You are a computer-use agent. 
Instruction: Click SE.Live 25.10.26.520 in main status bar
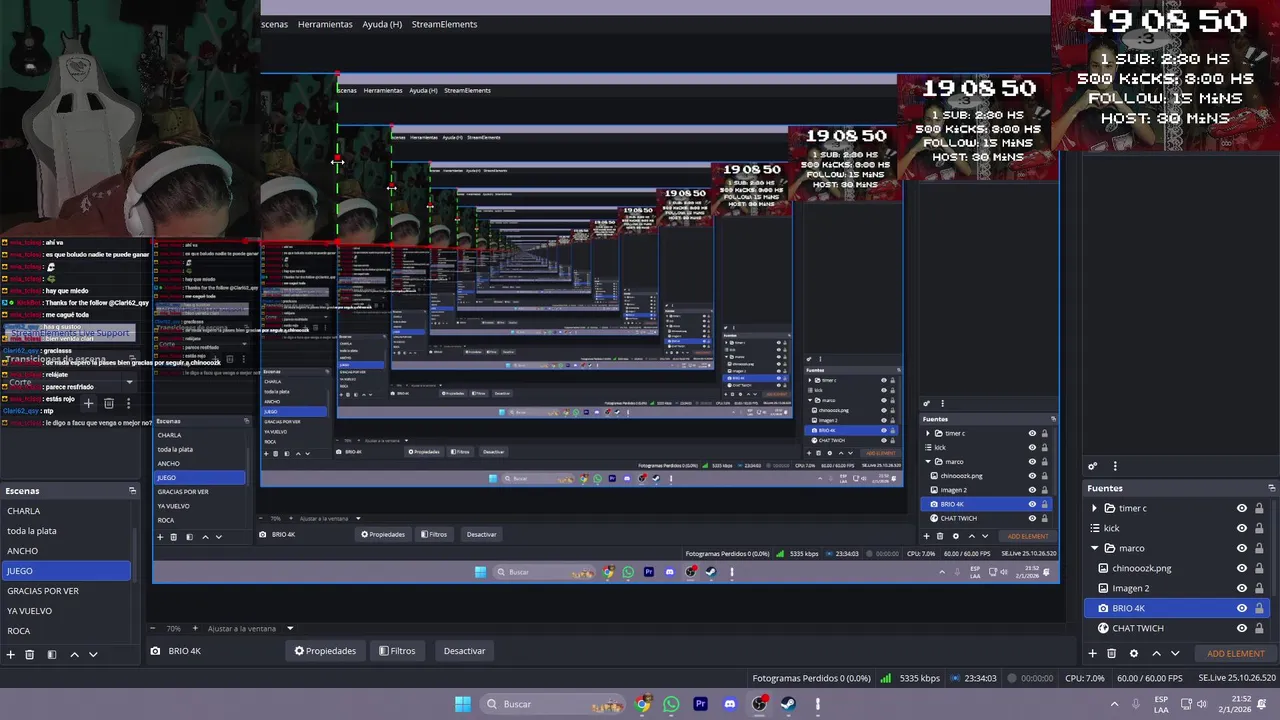point(1237,678)
